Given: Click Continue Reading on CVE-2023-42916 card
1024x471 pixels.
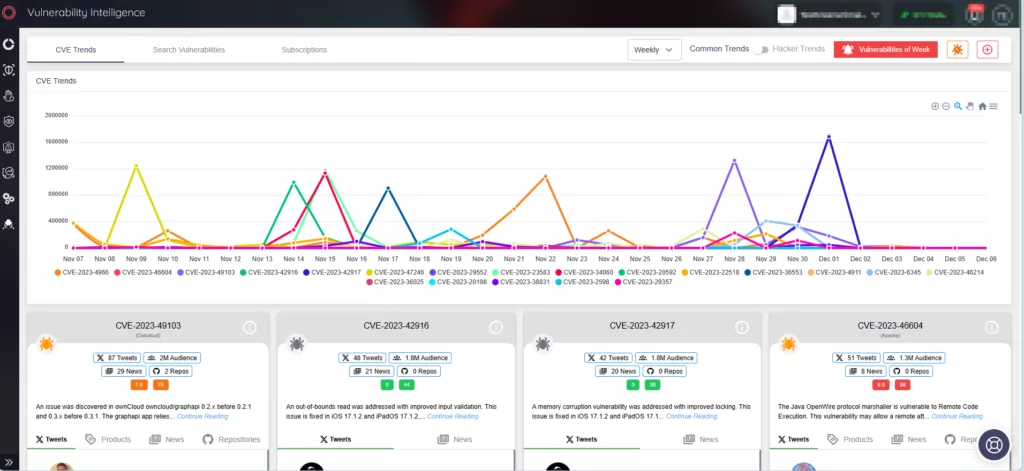Looking at the screenshot, I should (x=453, y=416).
